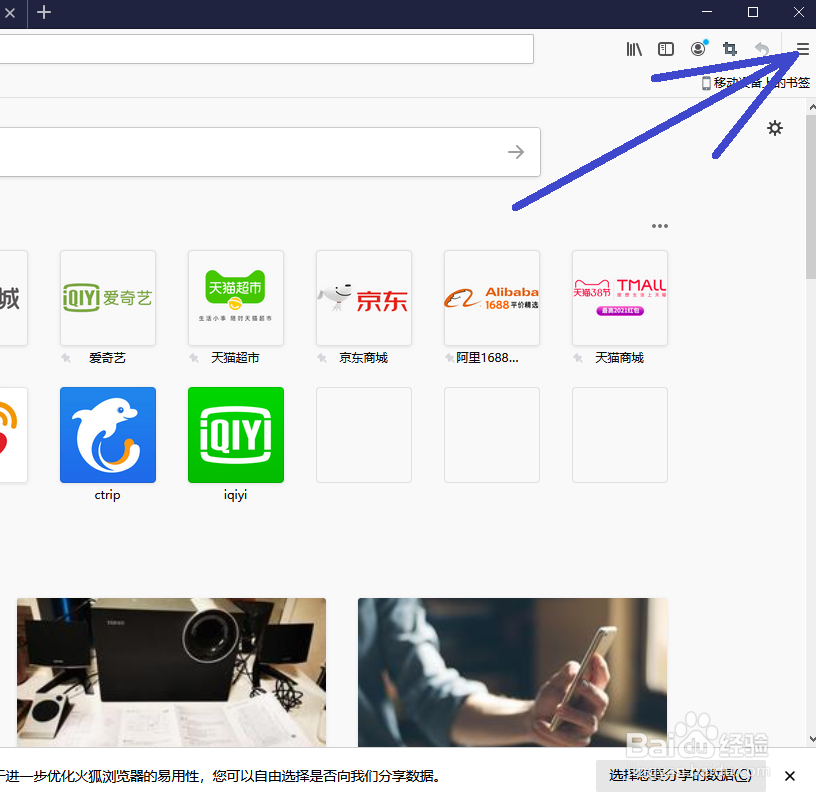Toggle the sidebar panel icon

tap(666, 49)
